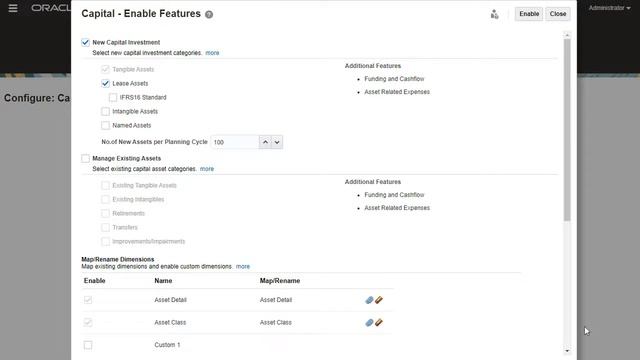Screen dimensions: 640x360
Task: Toggle the Existing Tangible Assets checkbox
Action: pos(105,185)
